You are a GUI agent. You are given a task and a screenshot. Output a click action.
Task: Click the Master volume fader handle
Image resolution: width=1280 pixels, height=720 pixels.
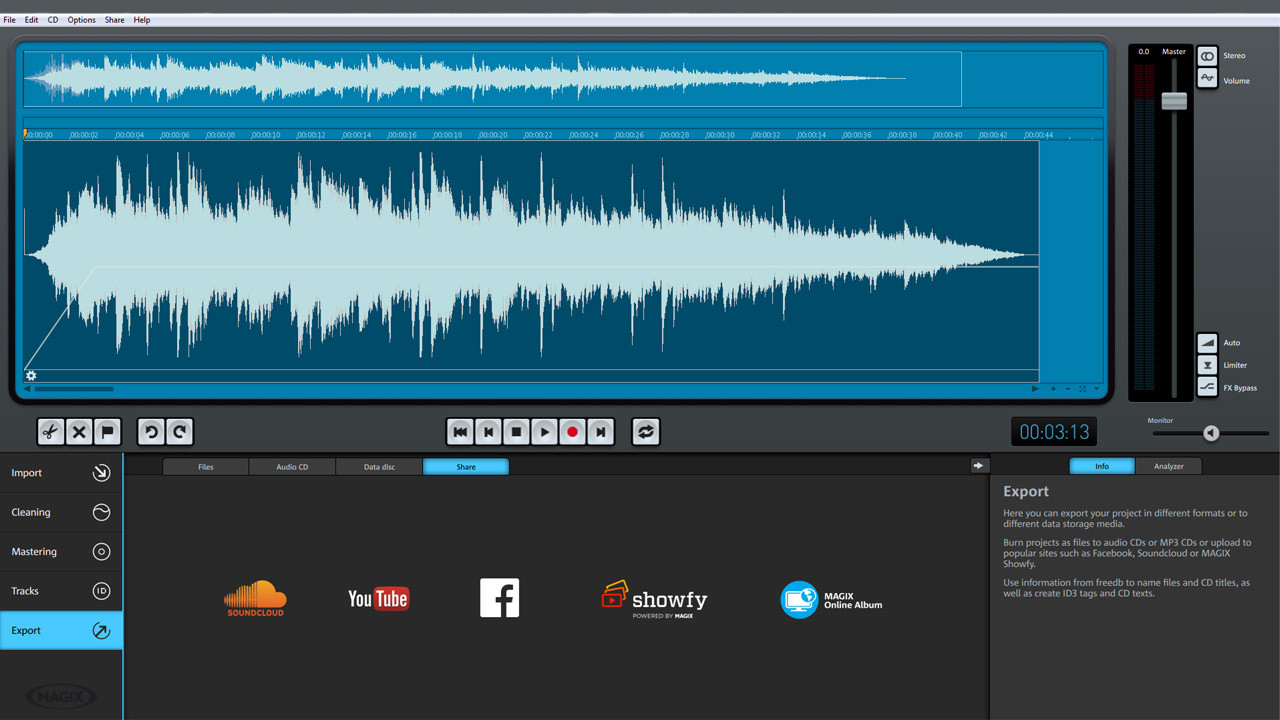point(1174,101)
